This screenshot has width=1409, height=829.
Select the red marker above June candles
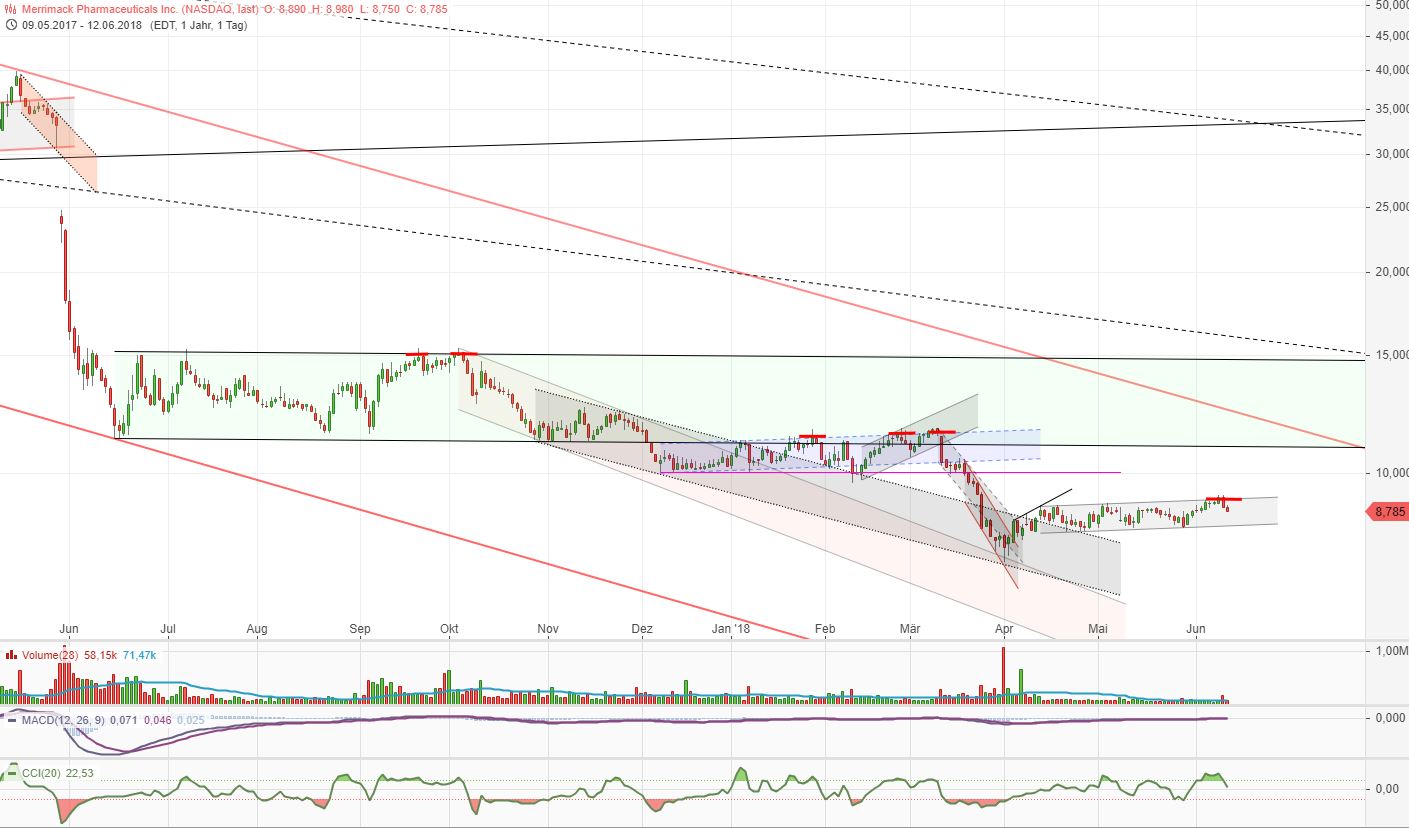tap(1223, 498)
